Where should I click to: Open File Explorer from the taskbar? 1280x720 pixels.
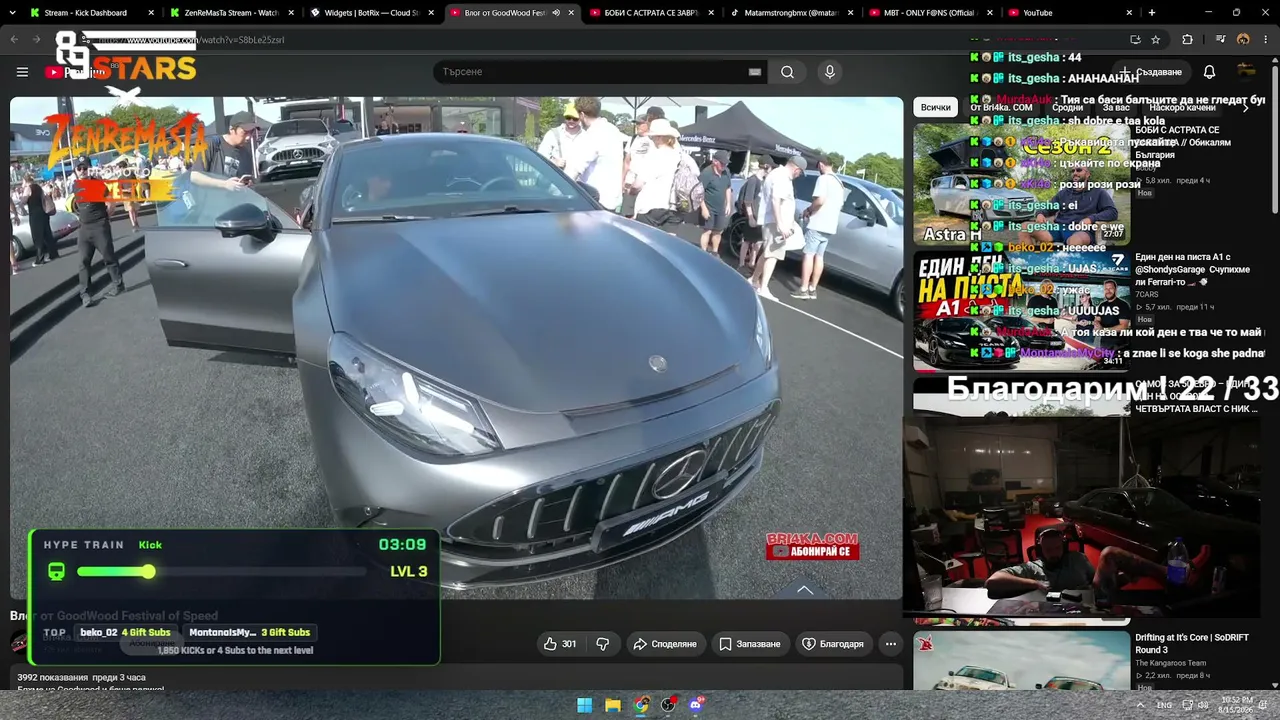[x=613, y=705]
